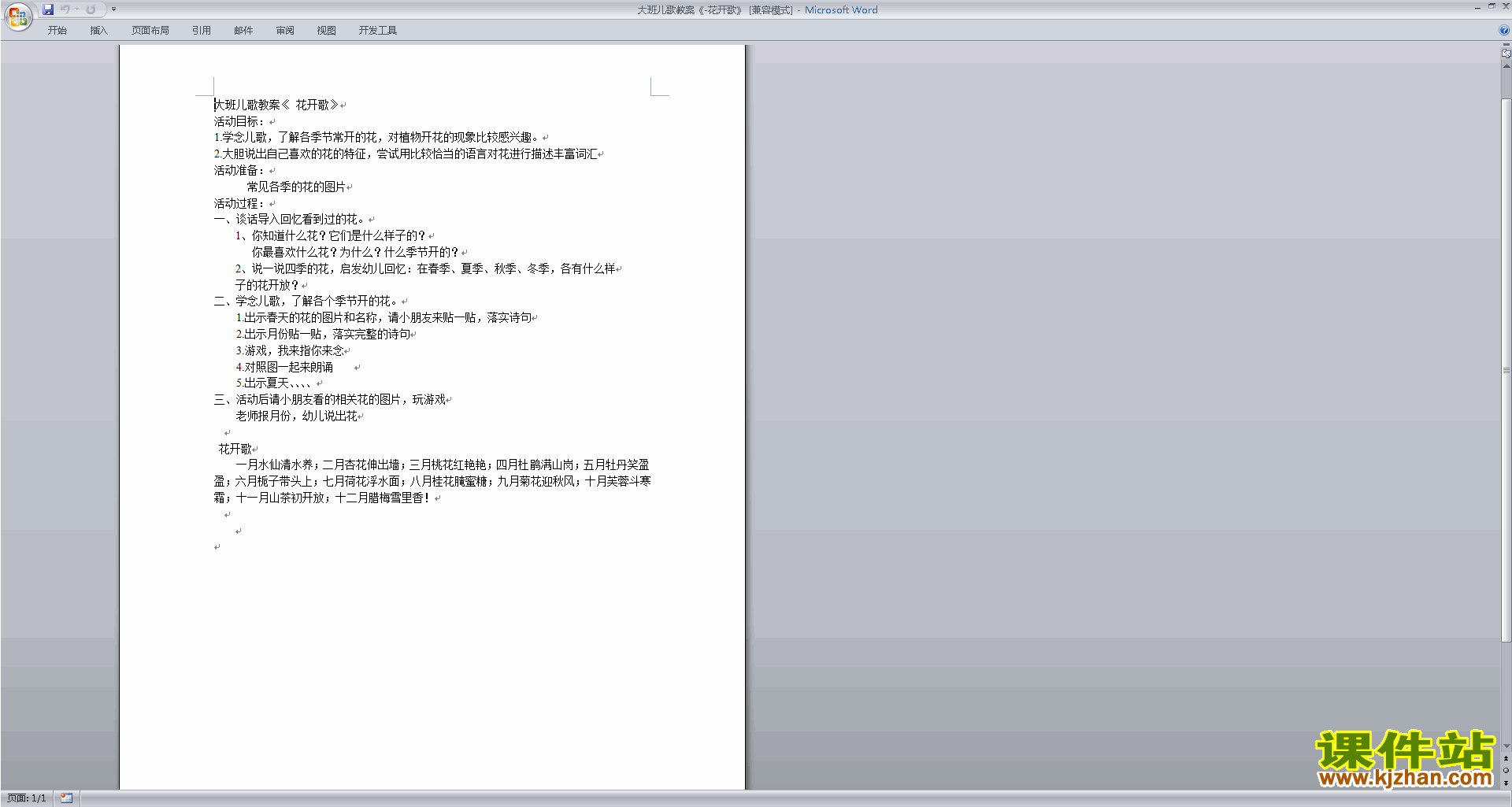Click the line 子的花开放？
This screenshot has width=1512, height=807.
[x=268, y=285]
